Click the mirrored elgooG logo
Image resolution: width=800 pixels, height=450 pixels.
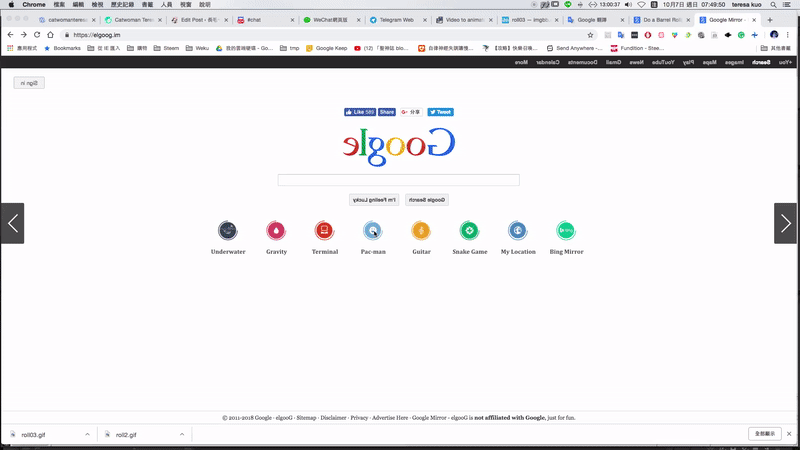pos(398,146)
